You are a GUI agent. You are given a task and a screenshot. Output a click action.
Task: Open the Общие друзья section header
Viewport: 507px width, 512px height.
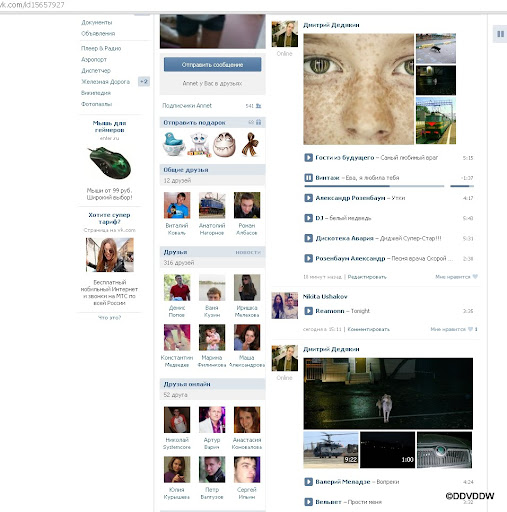click(x=186, y=170)
